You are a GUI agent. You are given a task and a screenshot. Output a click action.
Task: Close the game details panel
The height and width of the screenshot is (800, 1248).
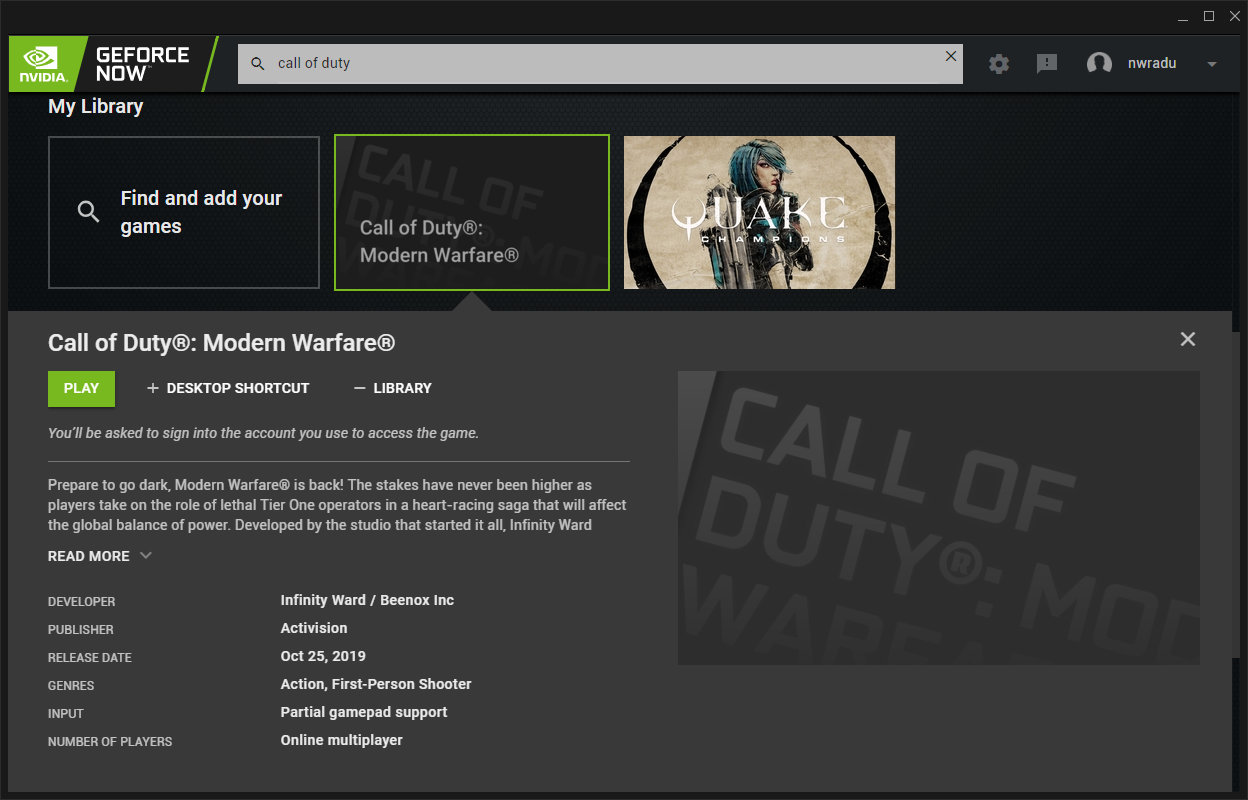(1188, 339)
